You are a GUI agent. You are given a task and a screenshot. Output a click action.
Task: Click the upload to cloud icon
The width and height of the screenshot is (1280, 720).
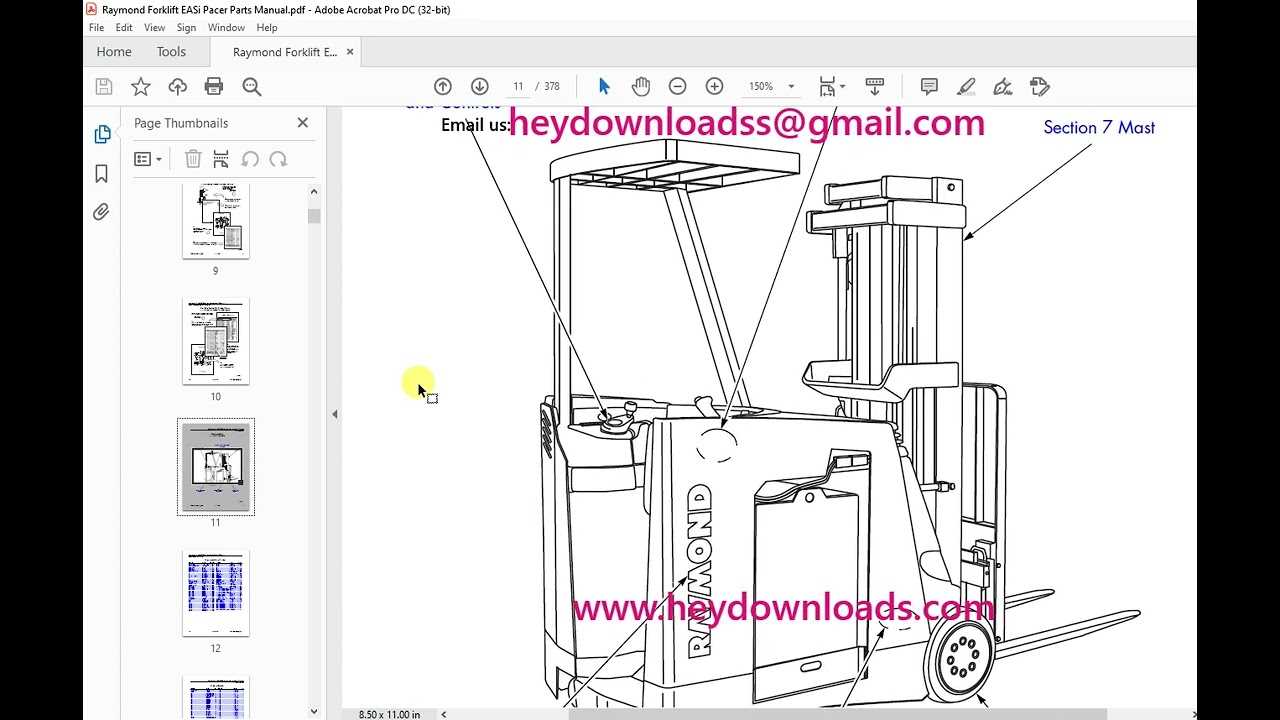177,87
